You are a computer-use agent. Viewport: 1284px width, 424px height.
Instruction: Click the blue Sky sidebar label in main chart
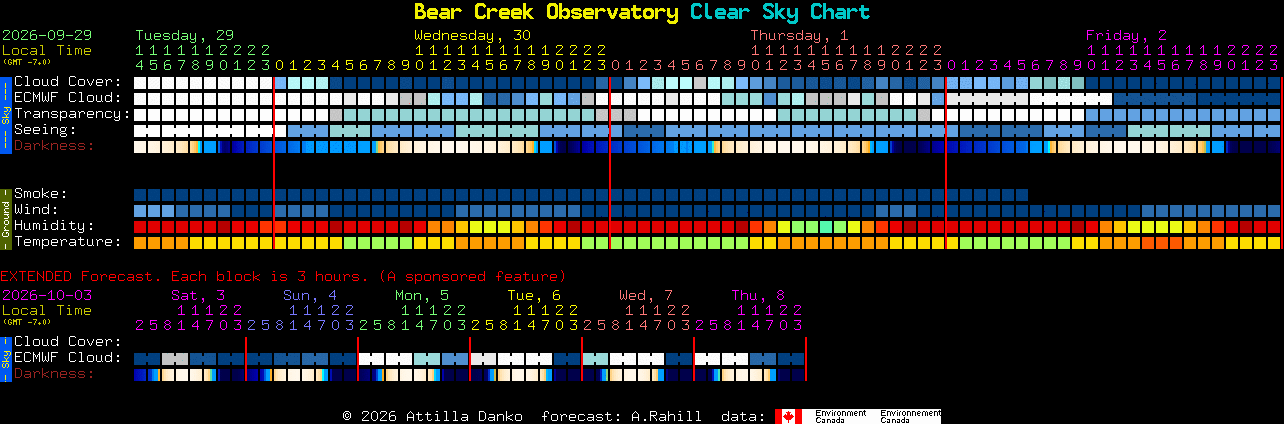point(5,113)
